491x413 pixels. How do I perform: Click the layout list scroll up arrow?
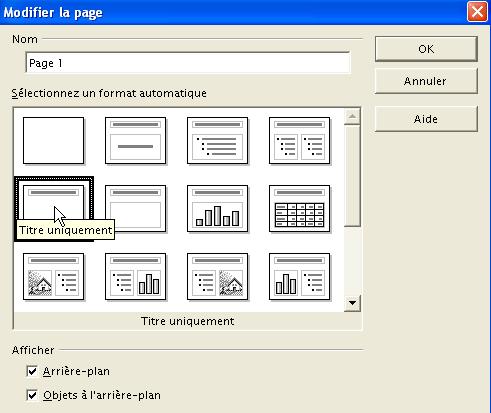tap(352, 116)
